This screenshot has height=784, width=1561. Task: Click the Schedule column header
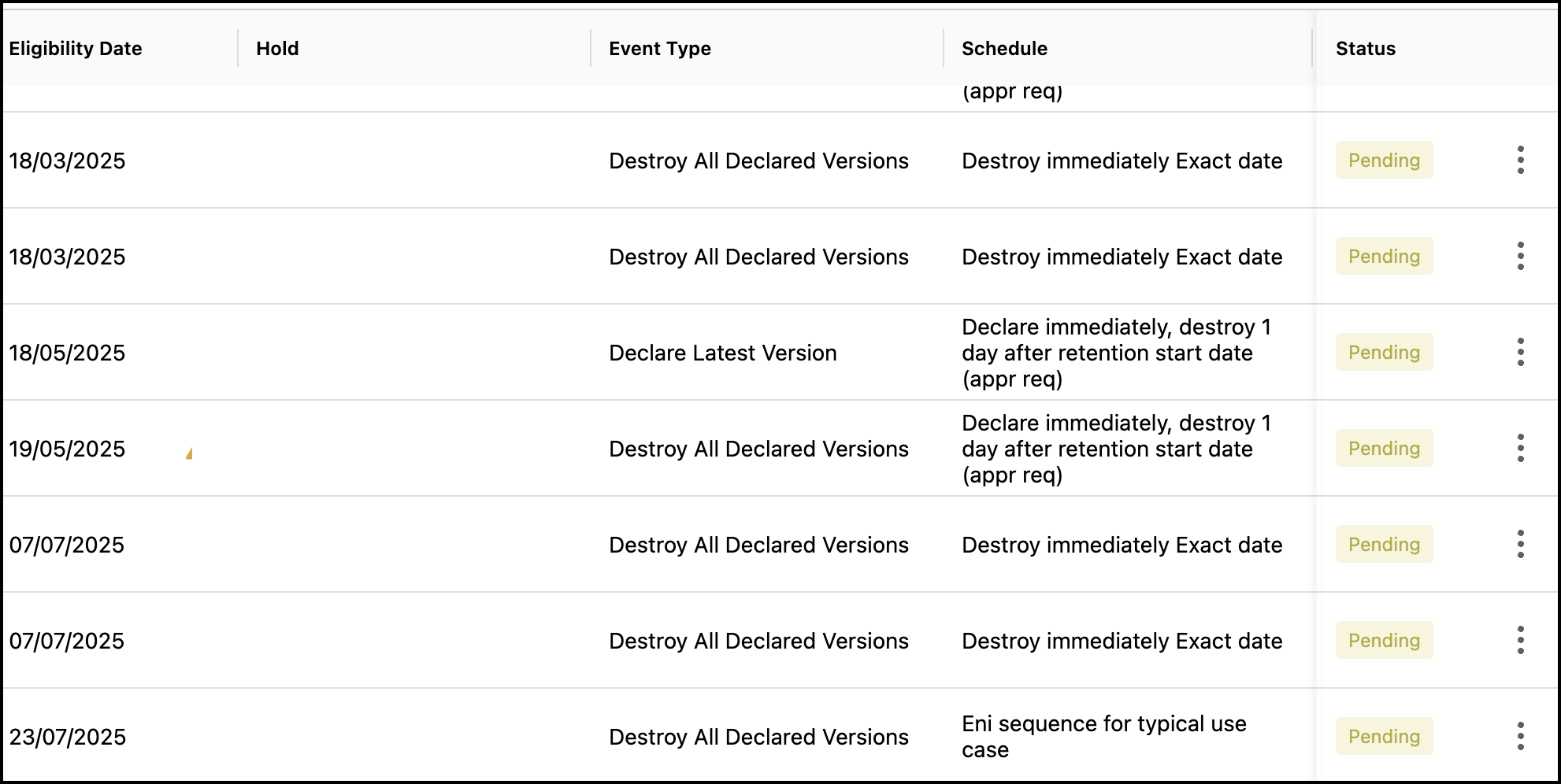[x=1004, y=49]
